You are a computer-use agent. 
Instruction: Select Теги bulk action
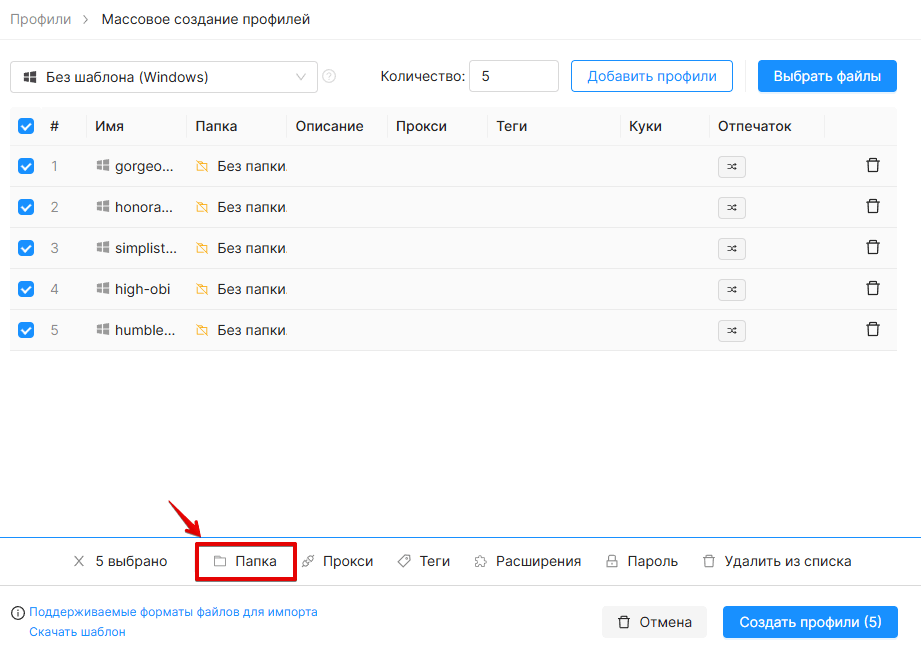(x=423, y=562)
